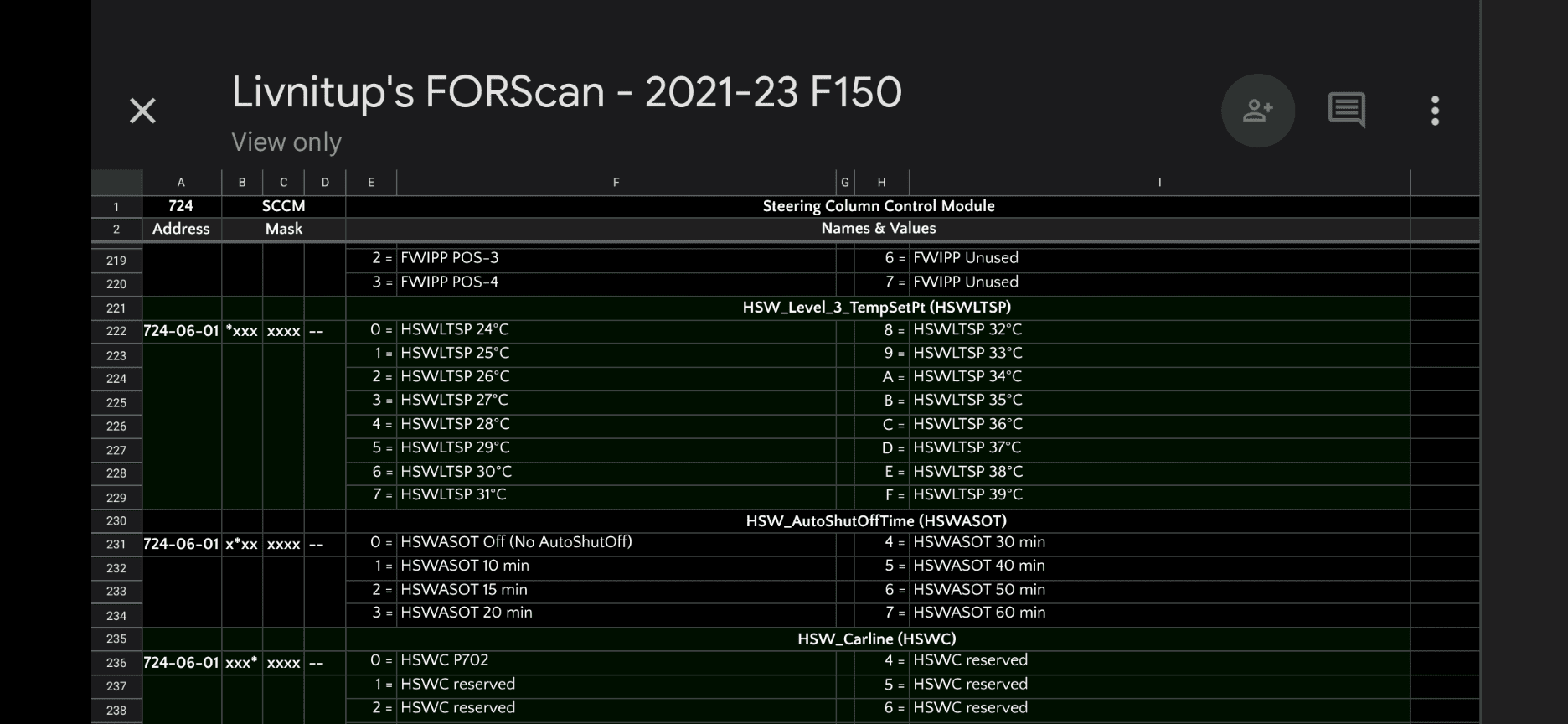Select column D header
The image size is (1568, 724).
tap(325, 183)
